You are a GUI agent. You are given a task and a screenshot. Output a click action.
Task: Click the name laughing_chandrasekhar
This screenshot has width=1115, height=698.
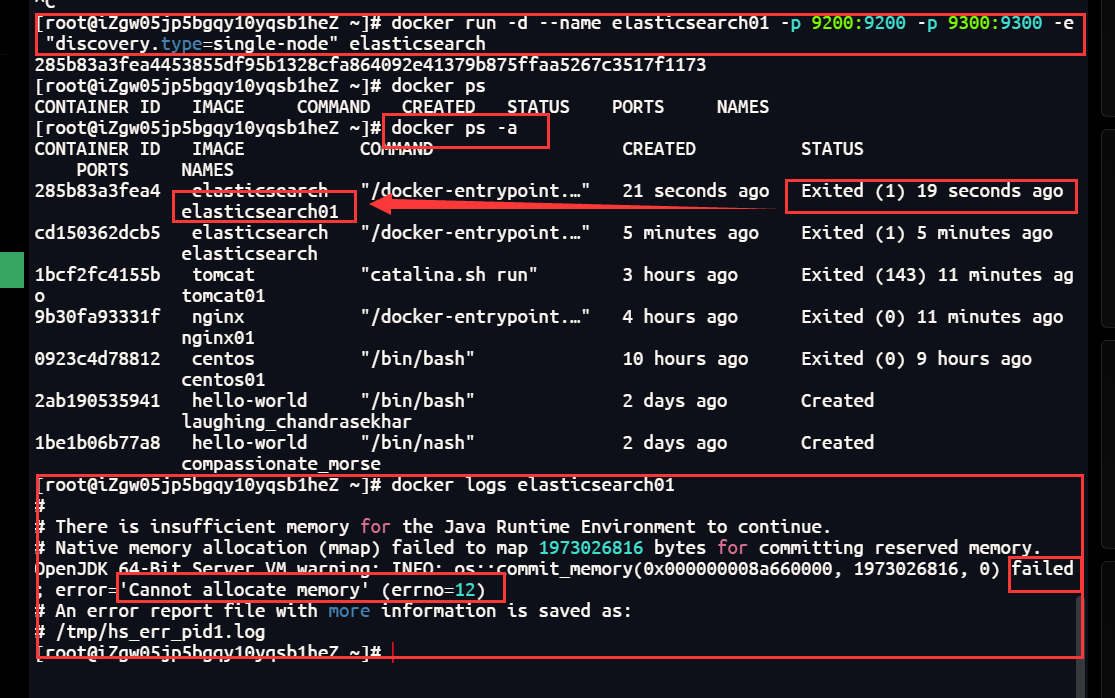click(x=297, y=422)
